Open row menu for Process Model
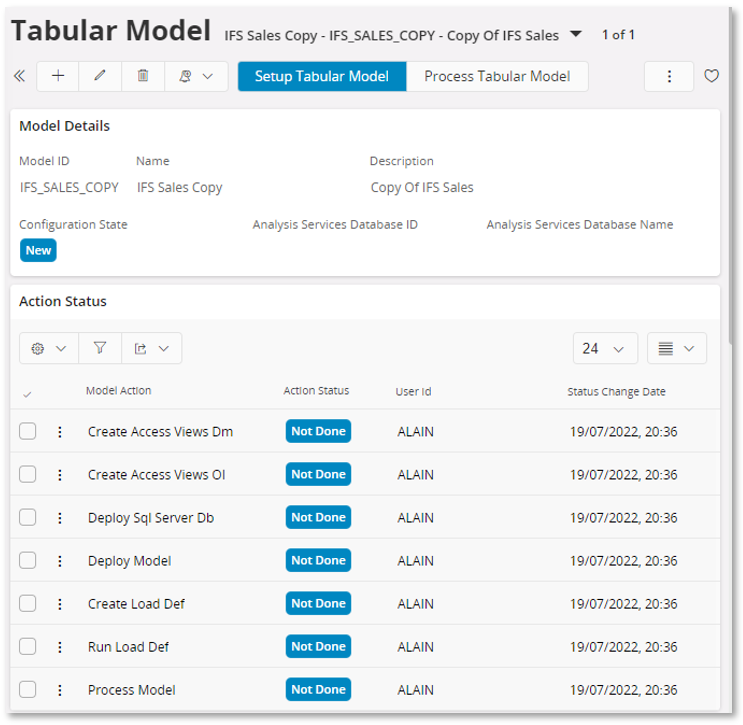Image resolution: width=743 pixels, height=725 pixels. click(60, 690)
